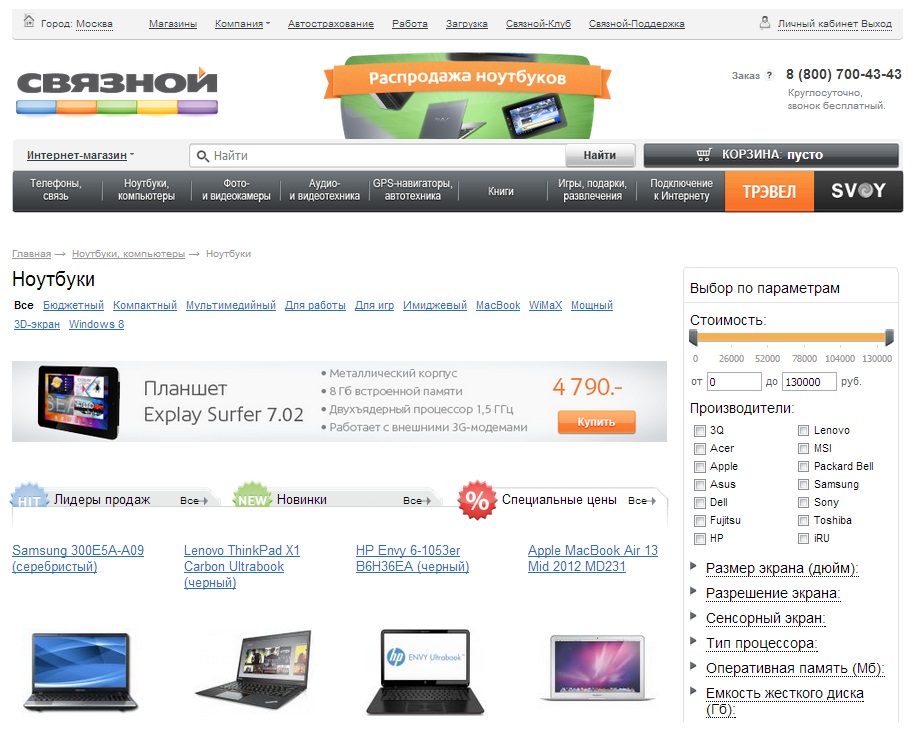Expand the Тип процессора filter section
Screen dimensions: 916x746
click(x=761, y=643)
